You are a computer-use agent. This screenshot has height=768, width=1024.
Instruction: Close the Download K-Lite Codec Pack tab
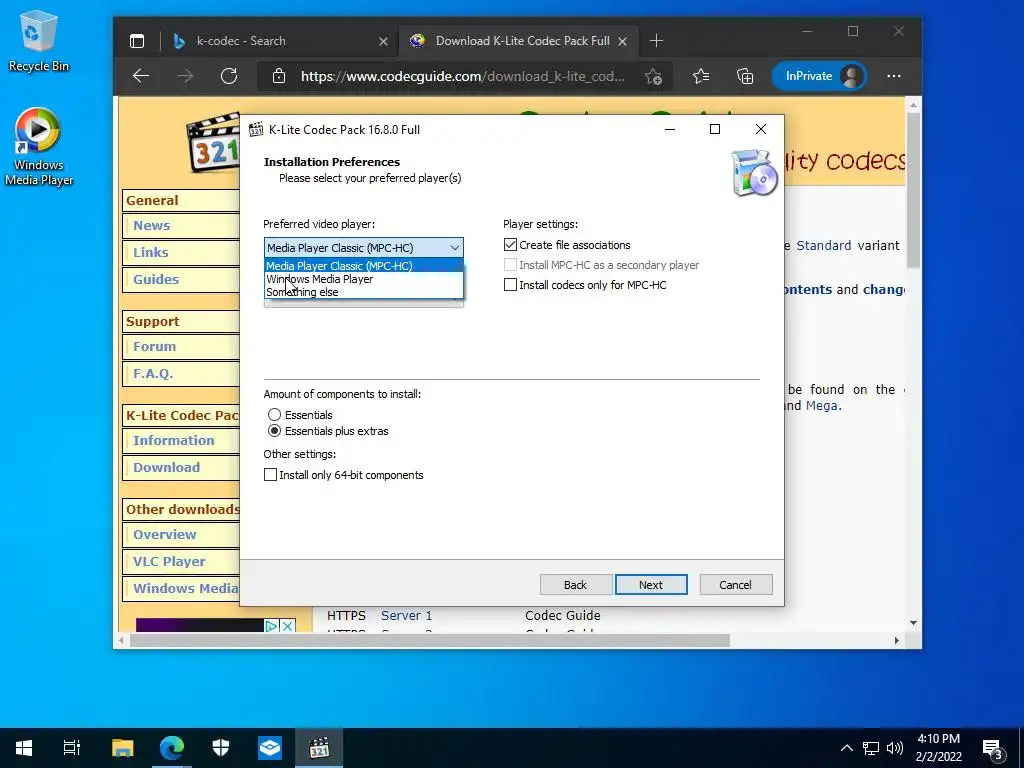(622, 41)
